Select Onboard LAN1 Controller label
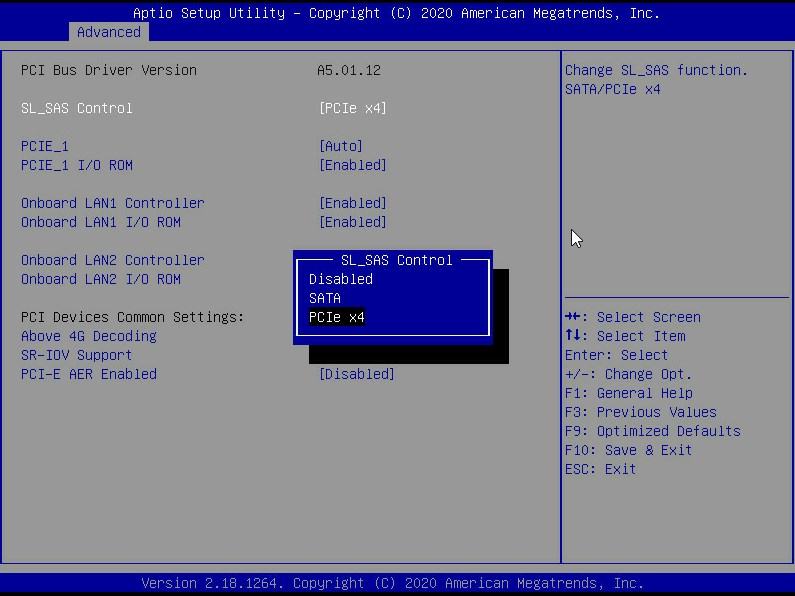This screenshot has height=596, width=795. pyautogui.click(x=113, y=203)
